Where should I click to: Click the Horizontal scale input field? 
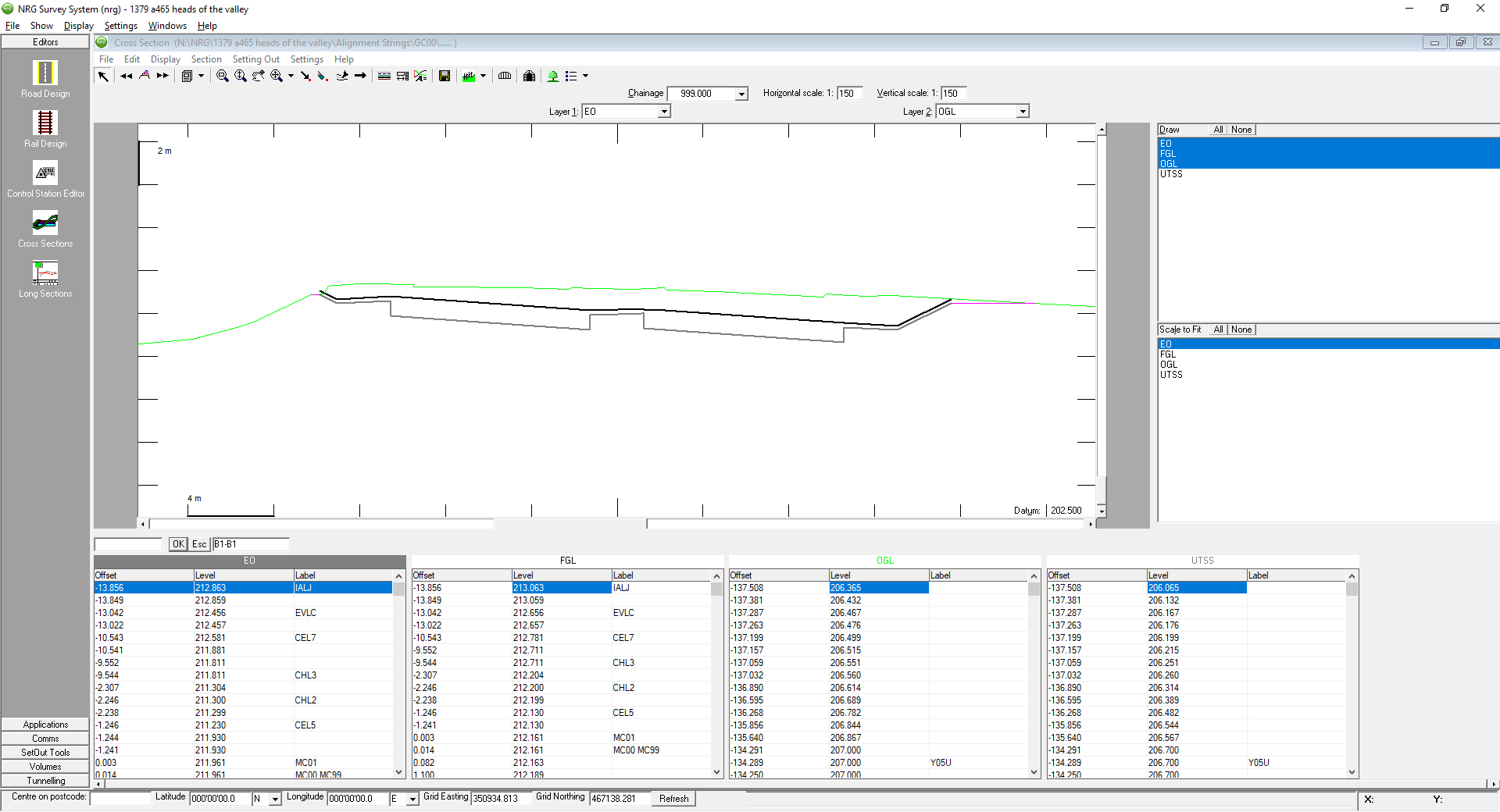click(849, 94)
